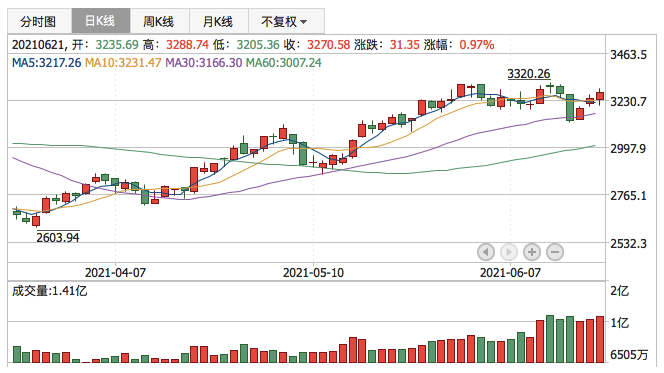Switch to the 分时图 tab
Image resolution: width=664 pixels, height=373 pixels.
click(39, 21)
